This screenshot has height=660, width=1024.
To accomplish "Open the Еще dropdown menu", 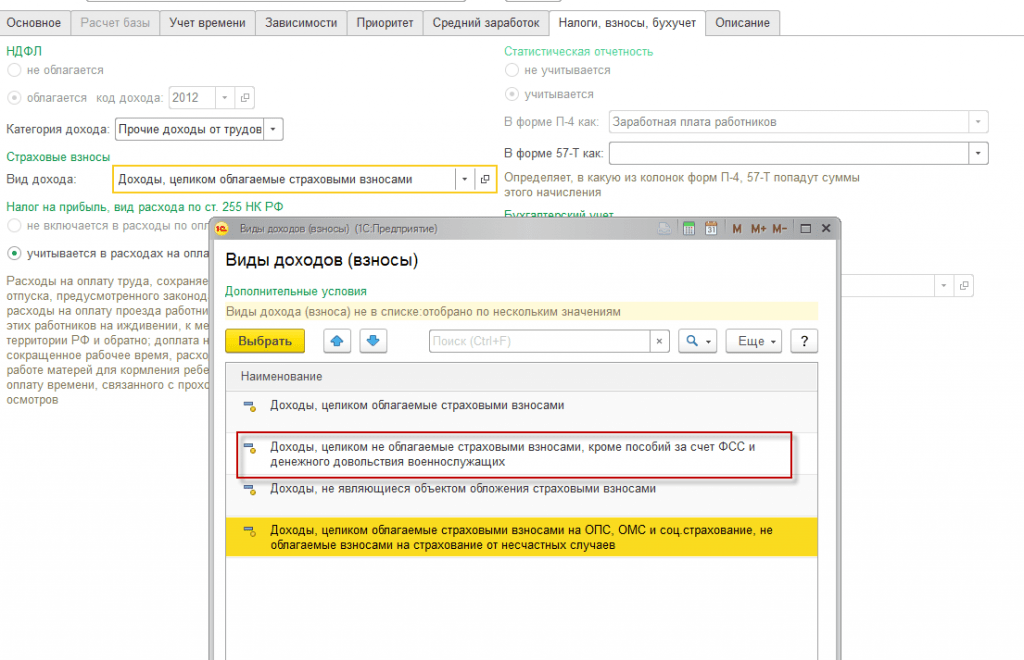I will click(x=757, y=341).
